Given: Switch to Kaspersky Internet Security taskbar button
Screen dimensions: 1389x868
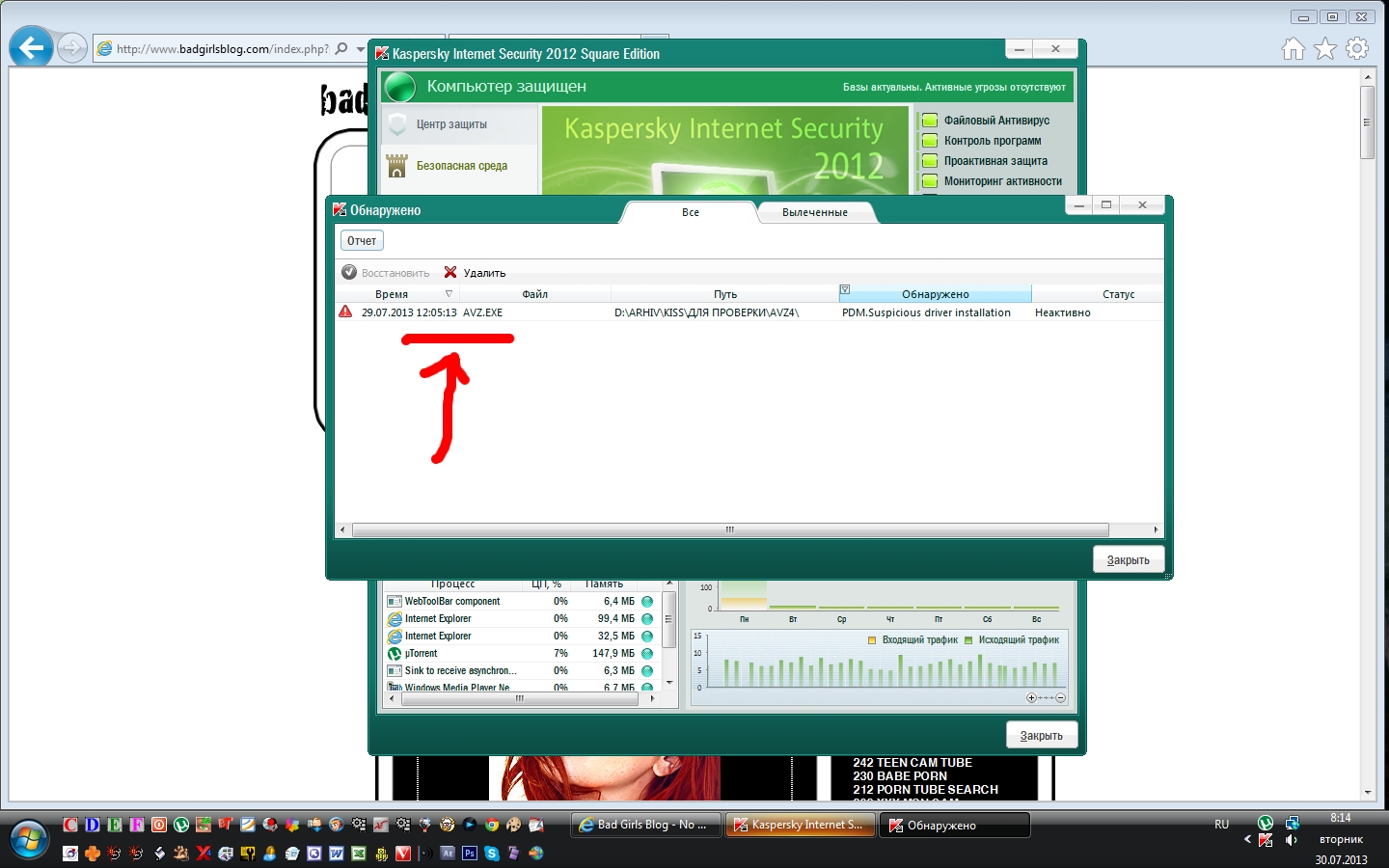Looking at the screenshot, I should point(801,825).
